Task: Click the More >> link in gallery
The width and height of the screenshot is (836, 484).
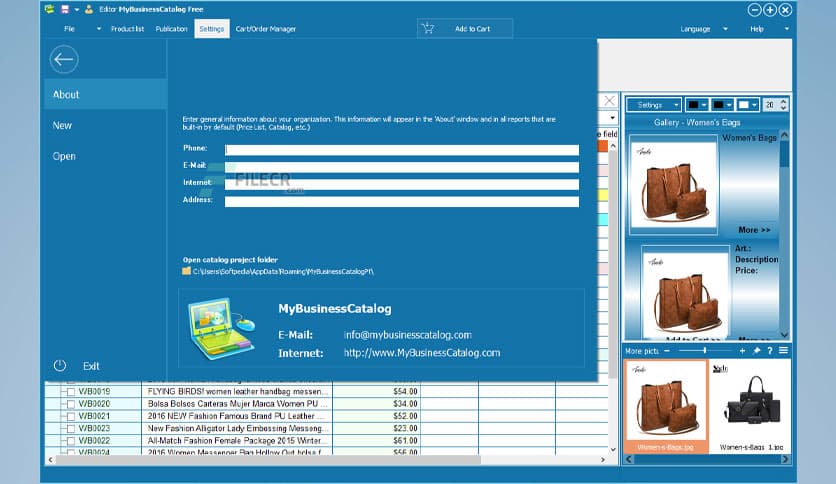Action: (x=754, y=230)
